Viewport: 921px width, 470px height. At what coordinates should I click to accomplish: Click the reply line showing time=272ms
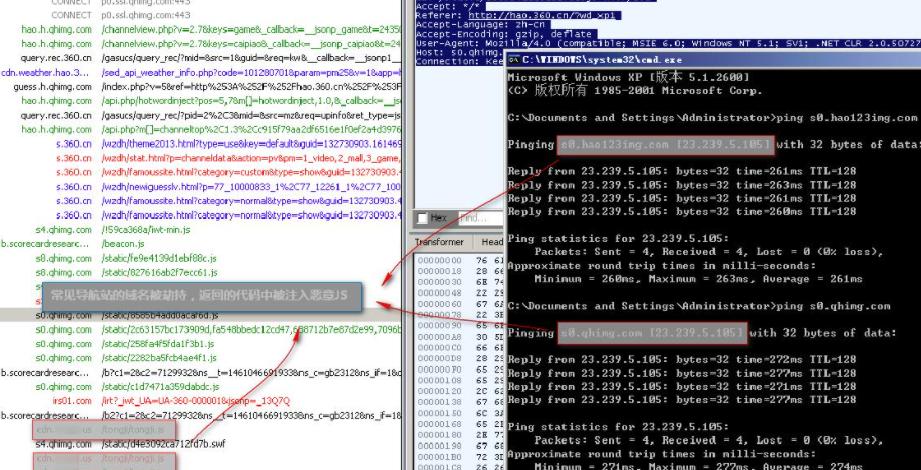coord(682,360)
